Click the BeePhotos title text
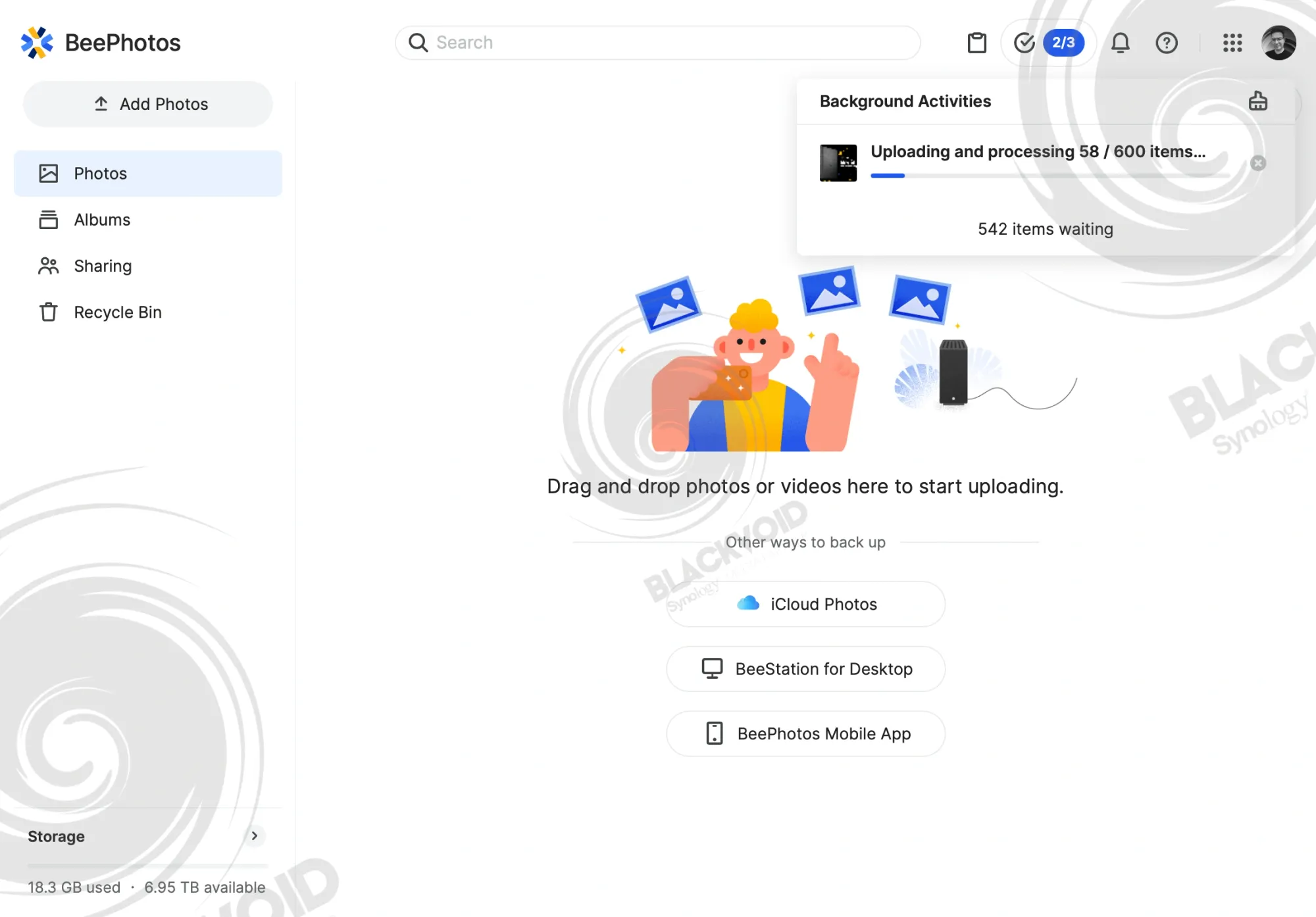1316x917 pixels. click(123, 43)
